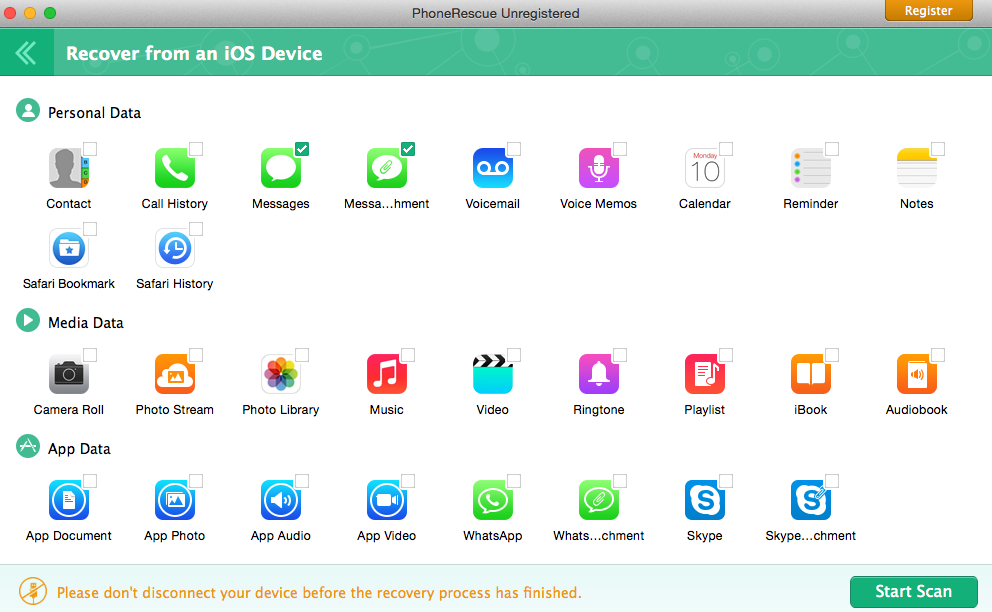This screenshot has width=992, height=612.
Task: Click the Register button
Action: pos(928,10)
